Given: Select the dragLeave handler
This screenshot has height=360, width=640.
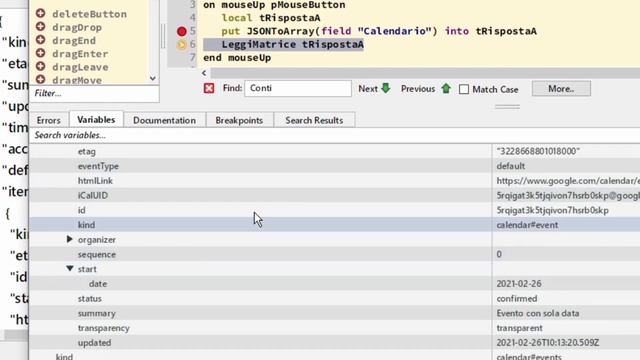Looking at the screenshot, I should [80, 67].
